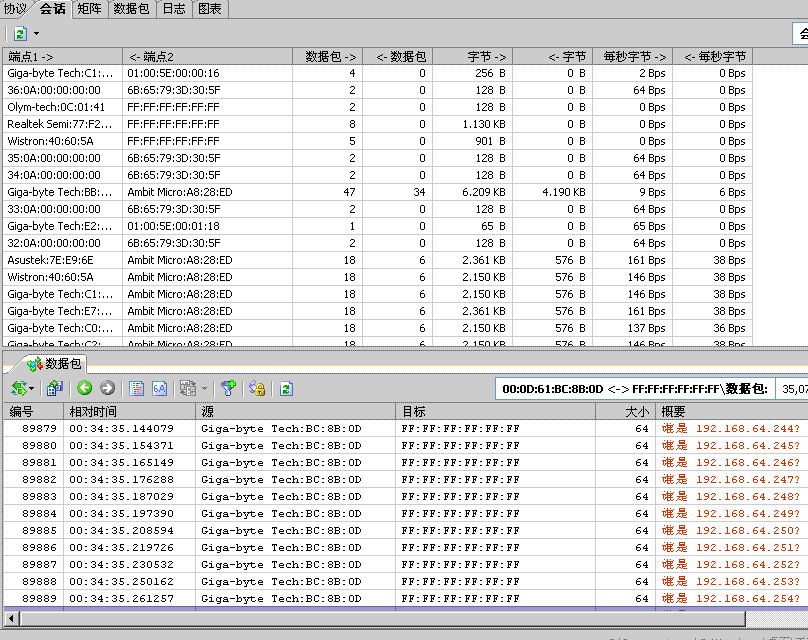This screenshot has height=640, width=808.
Task: Click the hex view icon labeled 6A
Action: (159, 388)
